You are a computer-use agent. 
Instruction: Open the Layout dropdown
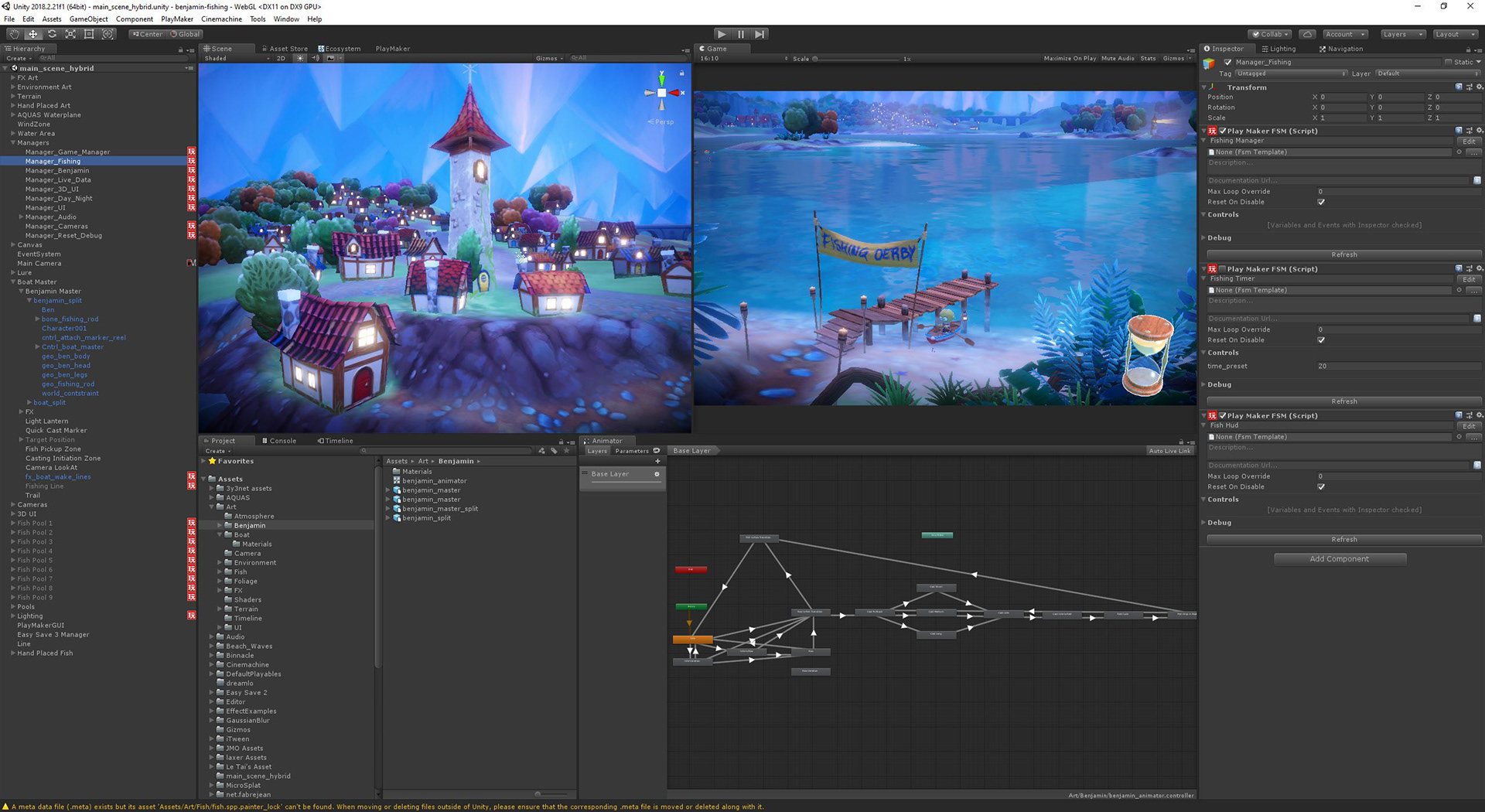[x=1455, y=34]
